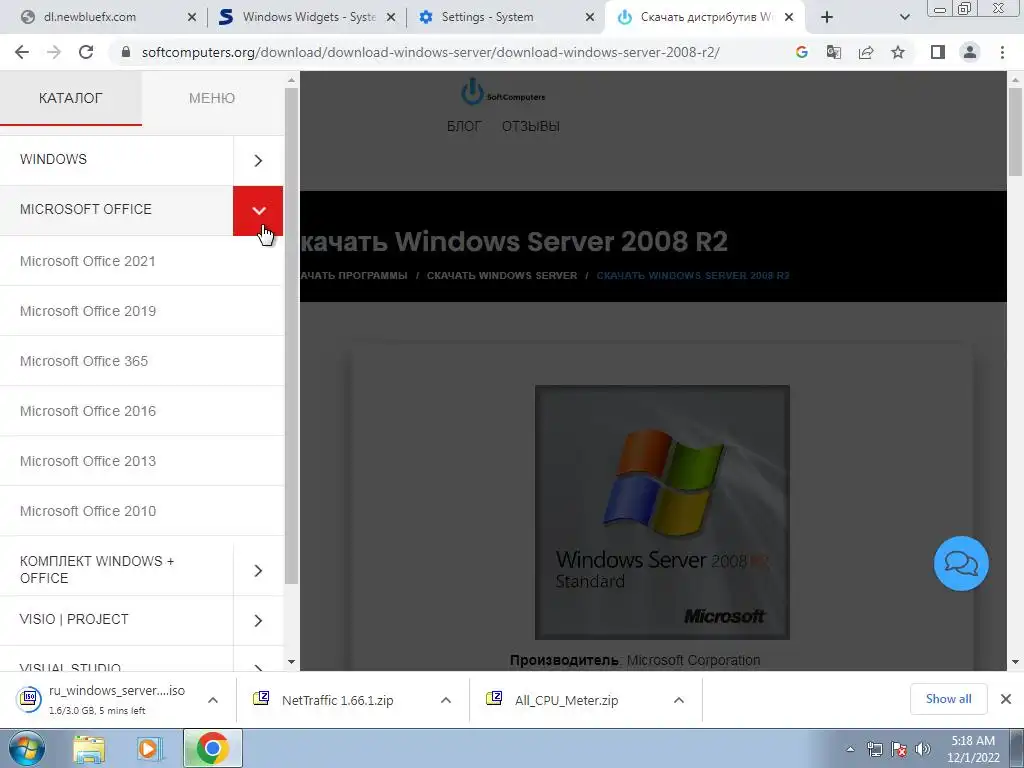The height and width of the screenshot is (768, 1024).
Task: Close the downloads bar
Action: coord(1006,699)
